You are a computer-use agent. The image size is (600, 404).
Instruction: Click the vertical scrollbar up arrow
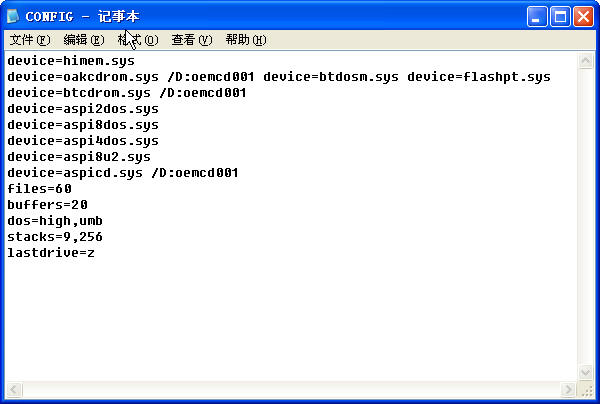[586, 60]
